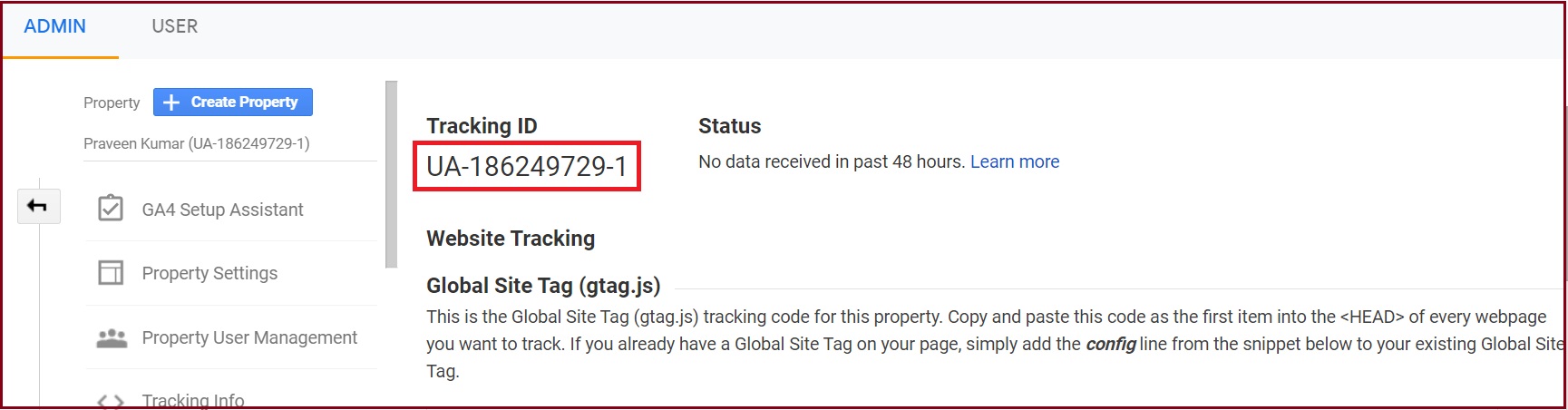Click the Property User Management people icon
Image resolution: width=1568 pixels, height=410 pixels.
(112, 337)
